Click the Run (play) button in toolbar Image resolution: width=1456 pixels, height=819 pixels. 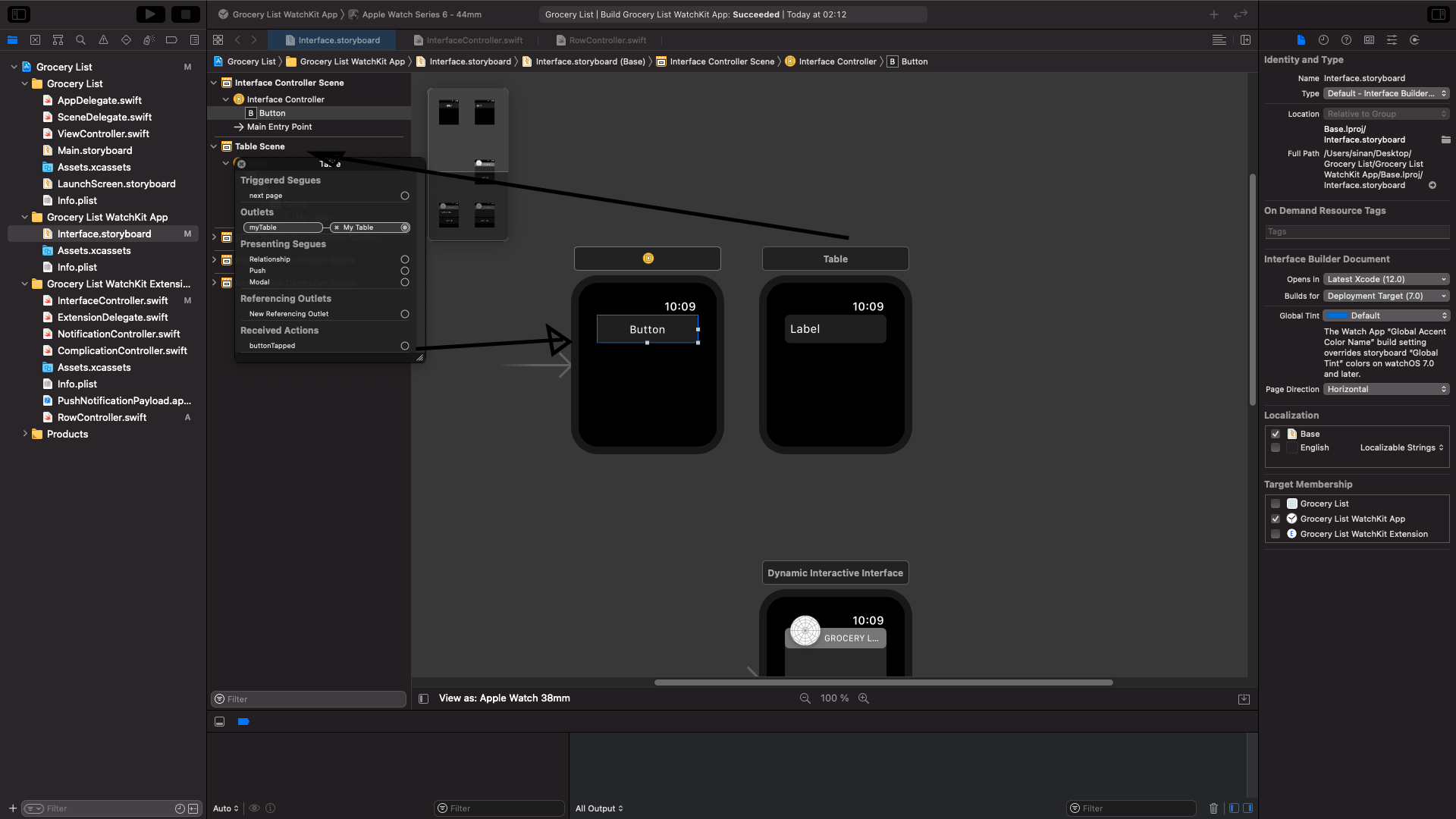150,14
